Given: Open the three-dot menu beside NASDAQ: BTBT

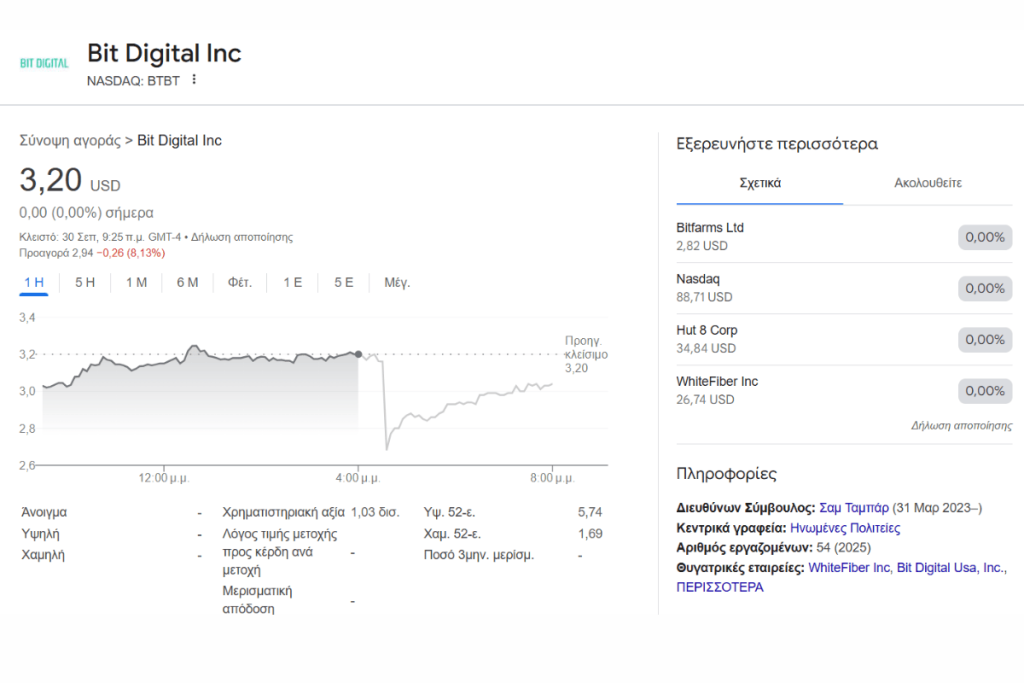Looking at the screenshot, I should [194, 80].
